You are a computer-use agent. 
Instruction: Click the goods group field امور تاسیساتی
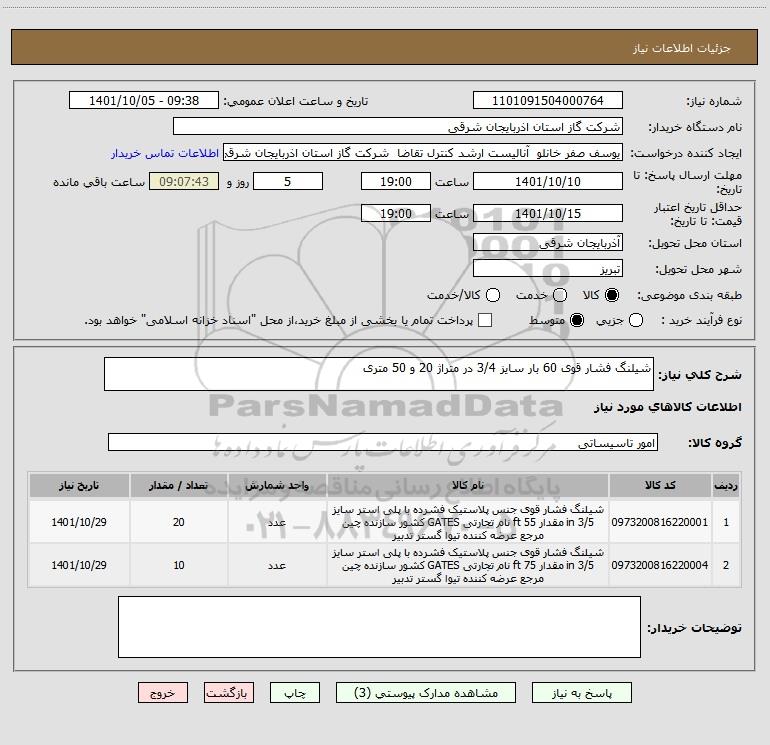click(383, 442)
